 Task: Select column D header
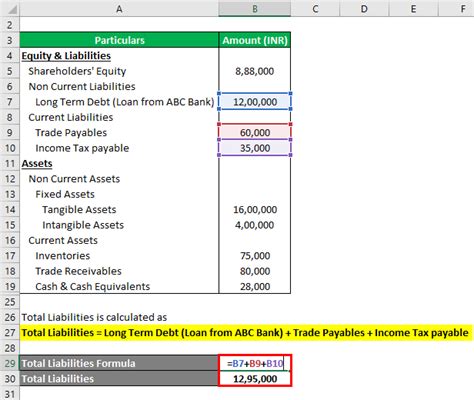click(x=364, y=8)
